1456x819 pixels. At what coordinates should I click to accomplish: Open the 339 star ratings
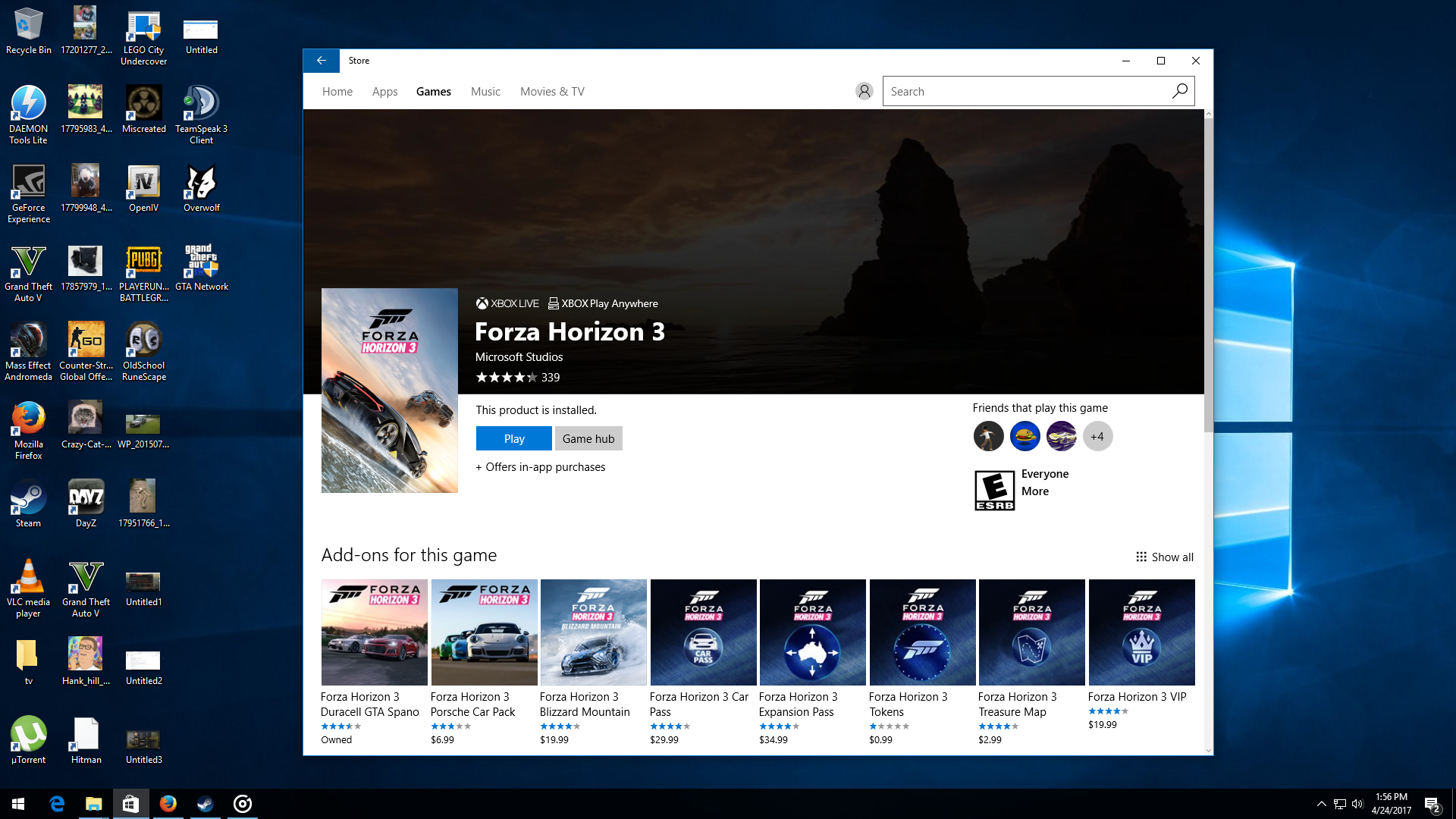coord(517,377)
